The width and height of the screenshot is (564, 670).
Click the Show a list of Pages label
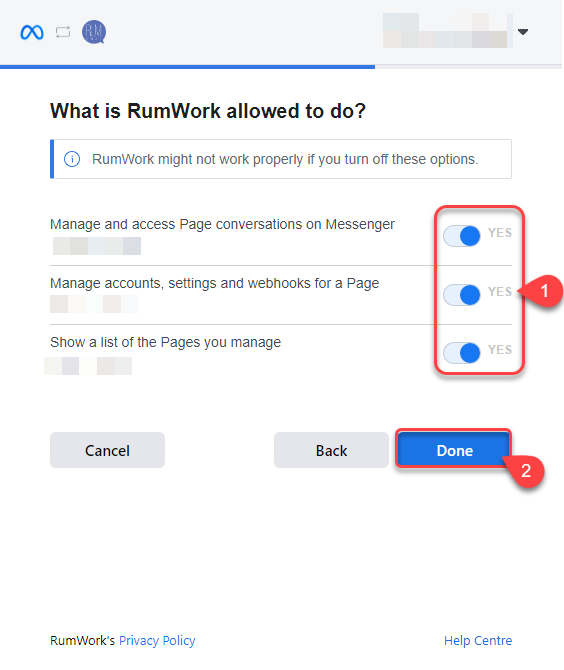(165, 342)
